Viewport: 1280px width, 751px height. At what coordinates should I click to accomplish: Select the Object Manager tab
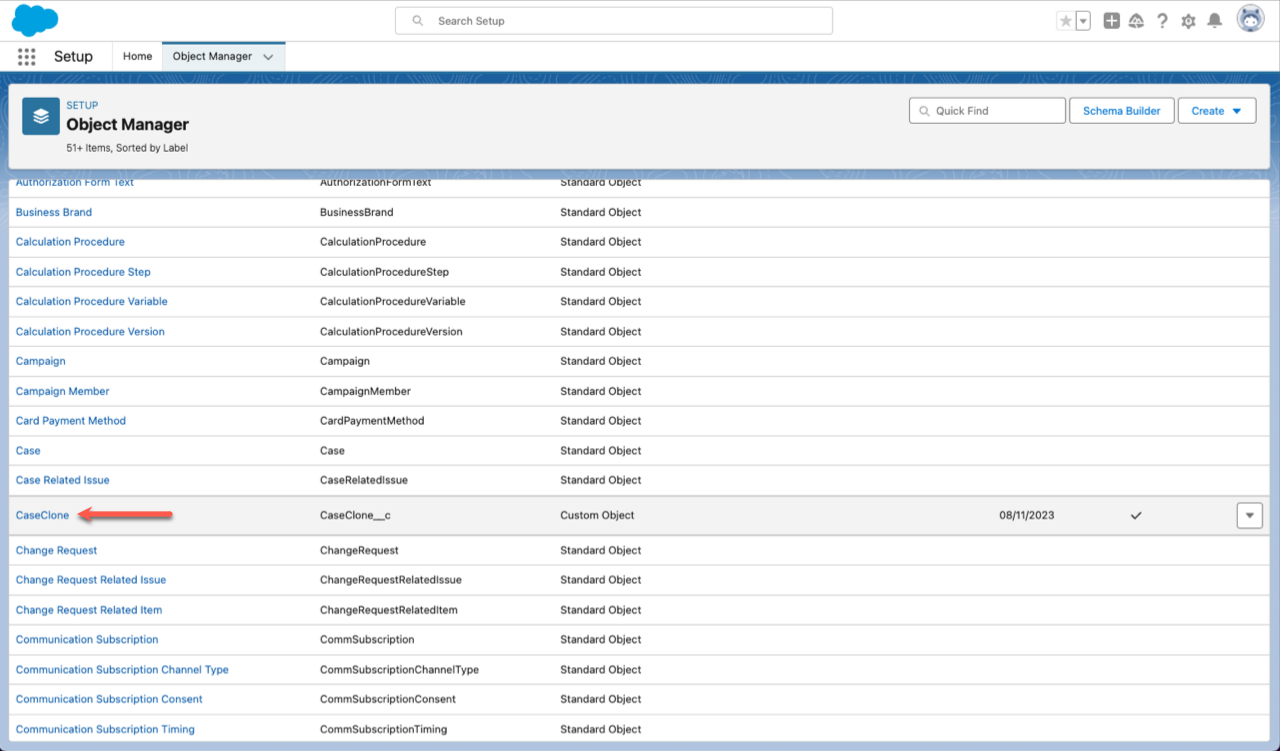click(212, 57)
